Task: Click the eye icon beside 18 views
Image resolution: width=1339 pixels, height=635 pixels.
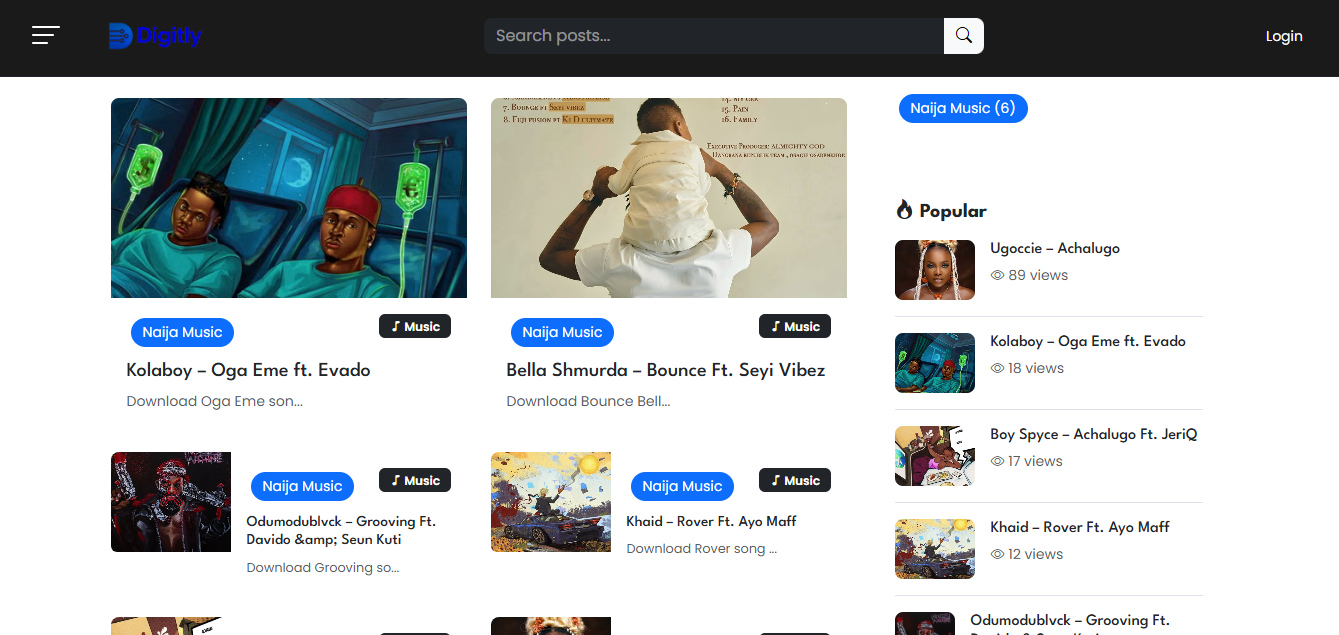Action: (x=997, y=368)
